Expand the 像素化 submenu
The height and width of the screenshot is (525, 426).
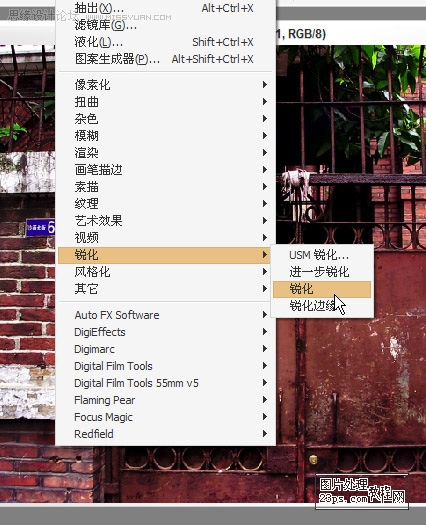(x=166, y=85)
